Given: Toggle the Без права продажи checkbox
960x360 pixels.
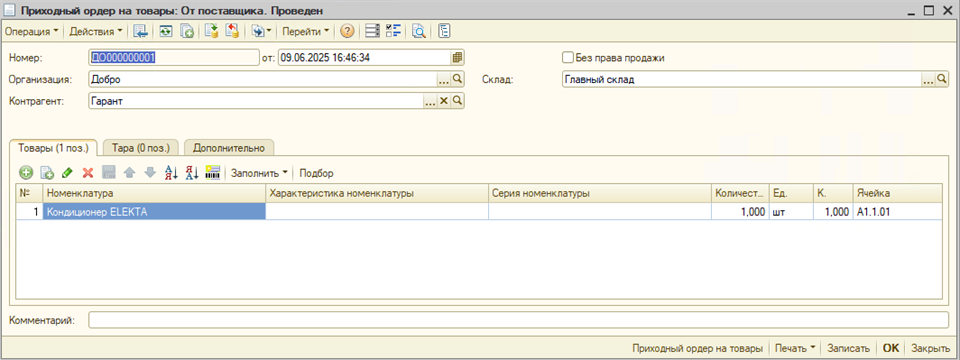Looking at the screenshot, I should (567, 58).
